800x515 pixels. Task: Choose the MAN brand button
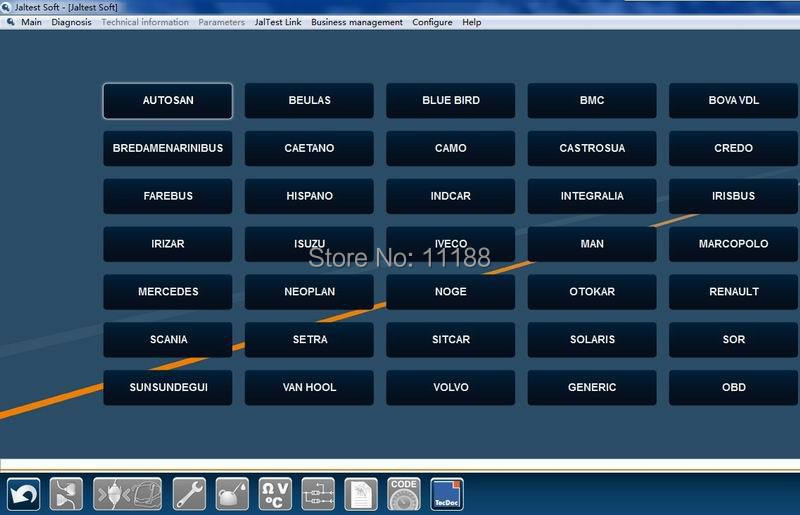[592, 244]
